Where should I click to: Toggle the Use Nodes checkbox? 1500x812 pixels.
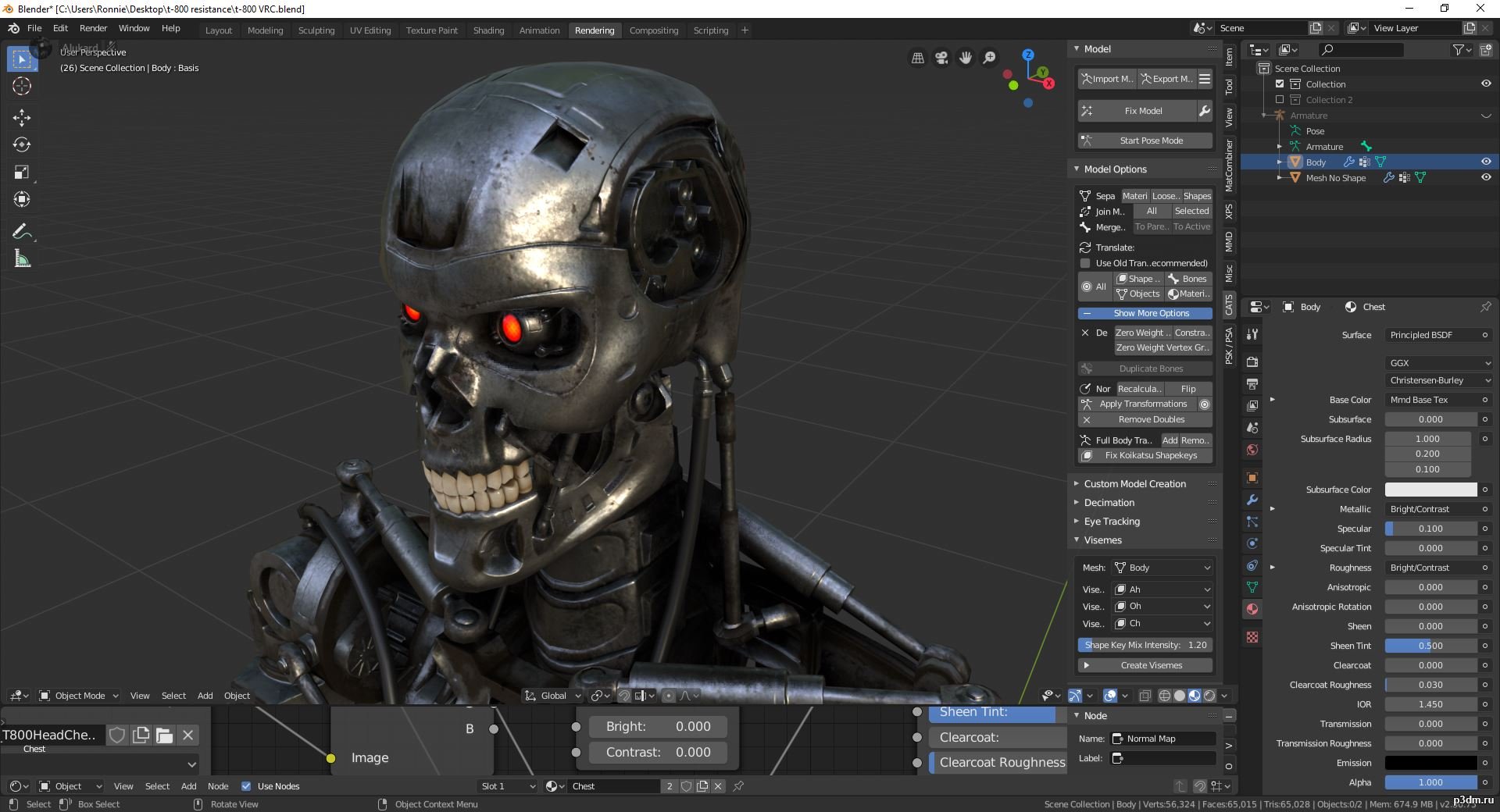click(246, 786)
